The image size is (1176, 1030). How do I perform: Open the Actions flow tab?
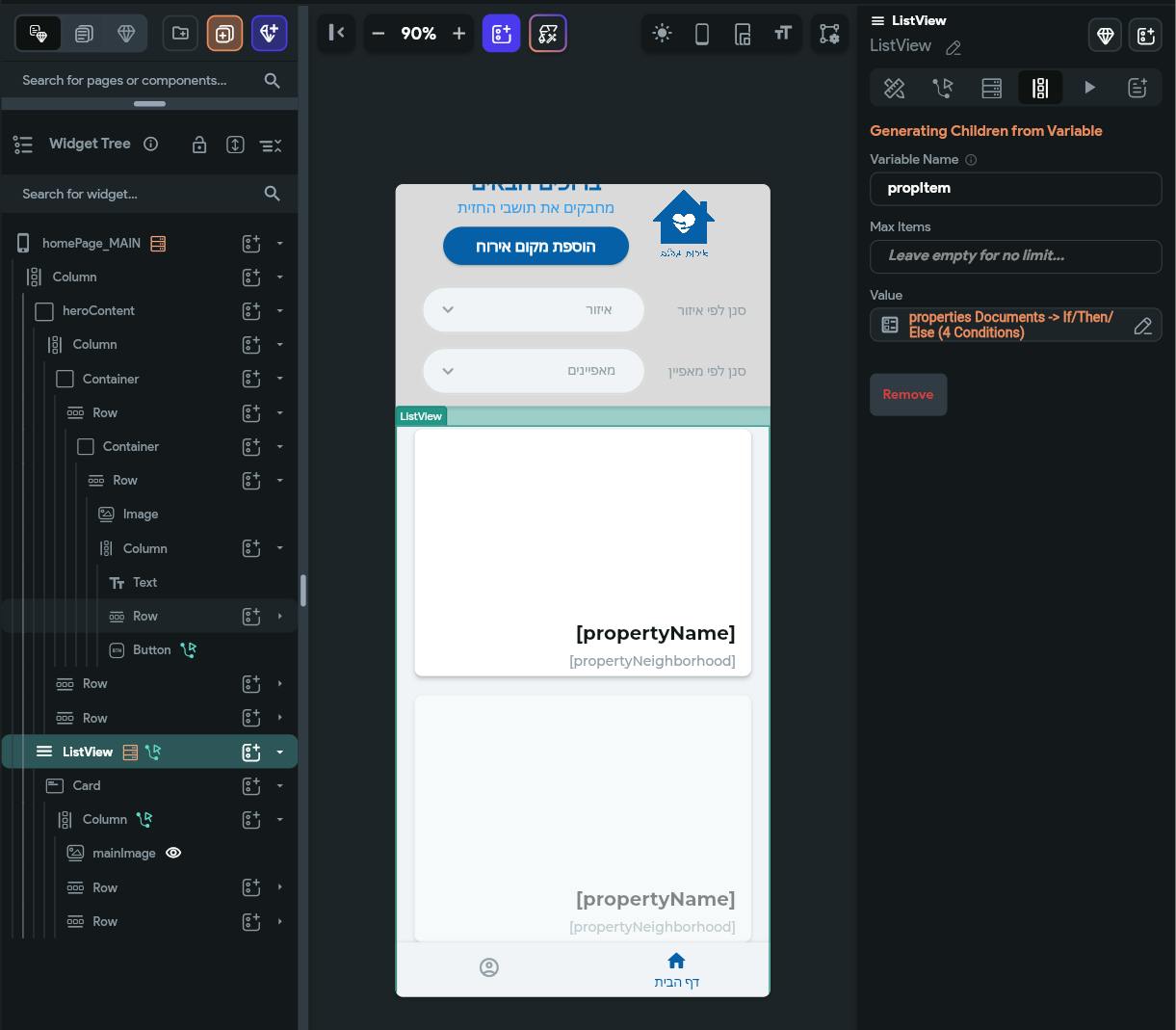(943, 88)
